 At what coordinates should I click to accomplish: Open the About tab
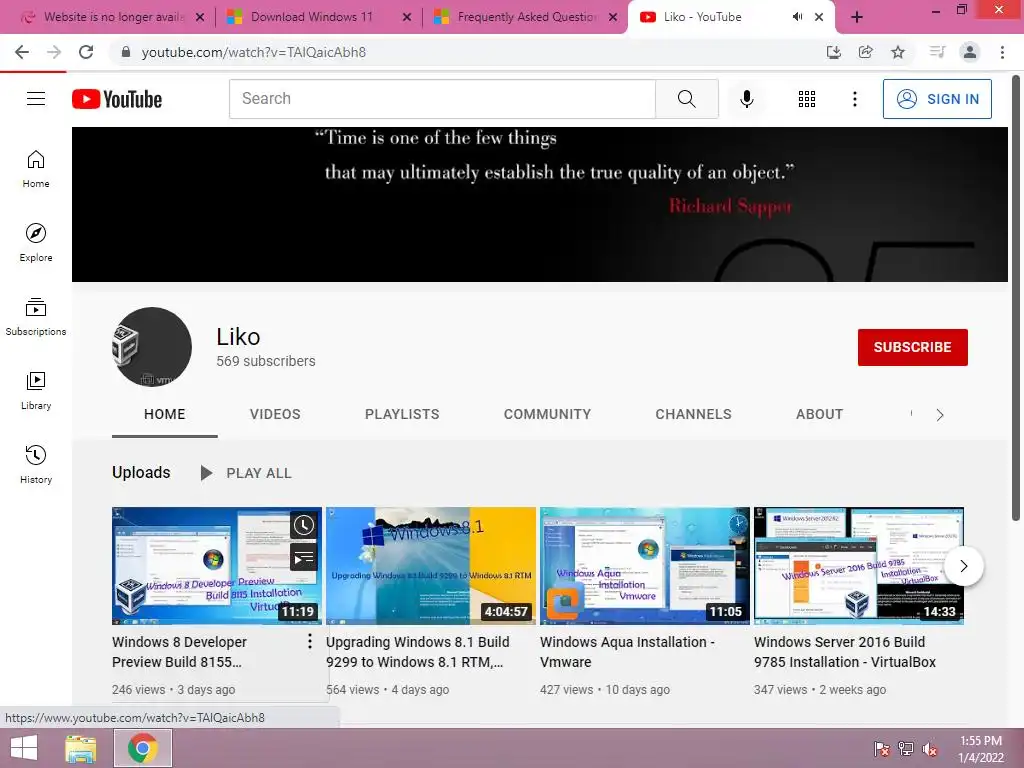(x=820, y=414)
